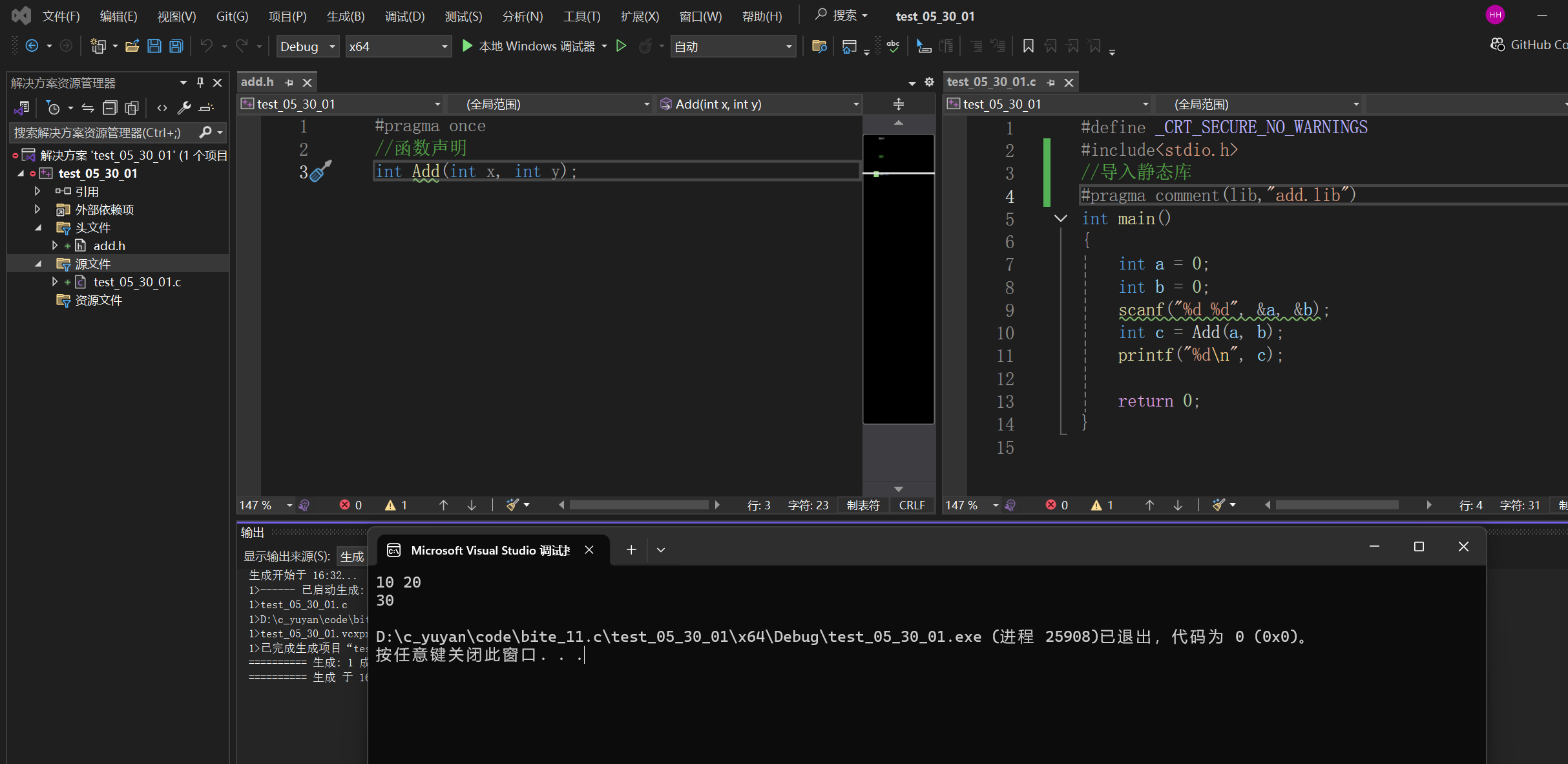Image resolution: width=1568 pixels, height=764 pixels.
Task: Click the Solution Explorer search field
Action: pos(103,133)
